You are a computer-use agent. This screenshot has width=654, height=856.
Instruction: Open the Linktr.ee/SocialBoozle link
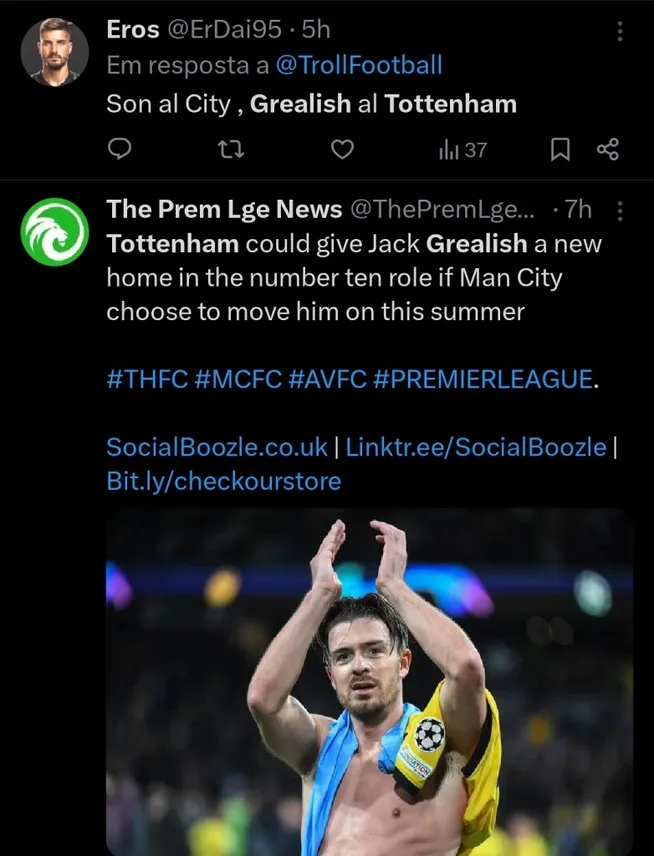[475, 447]
